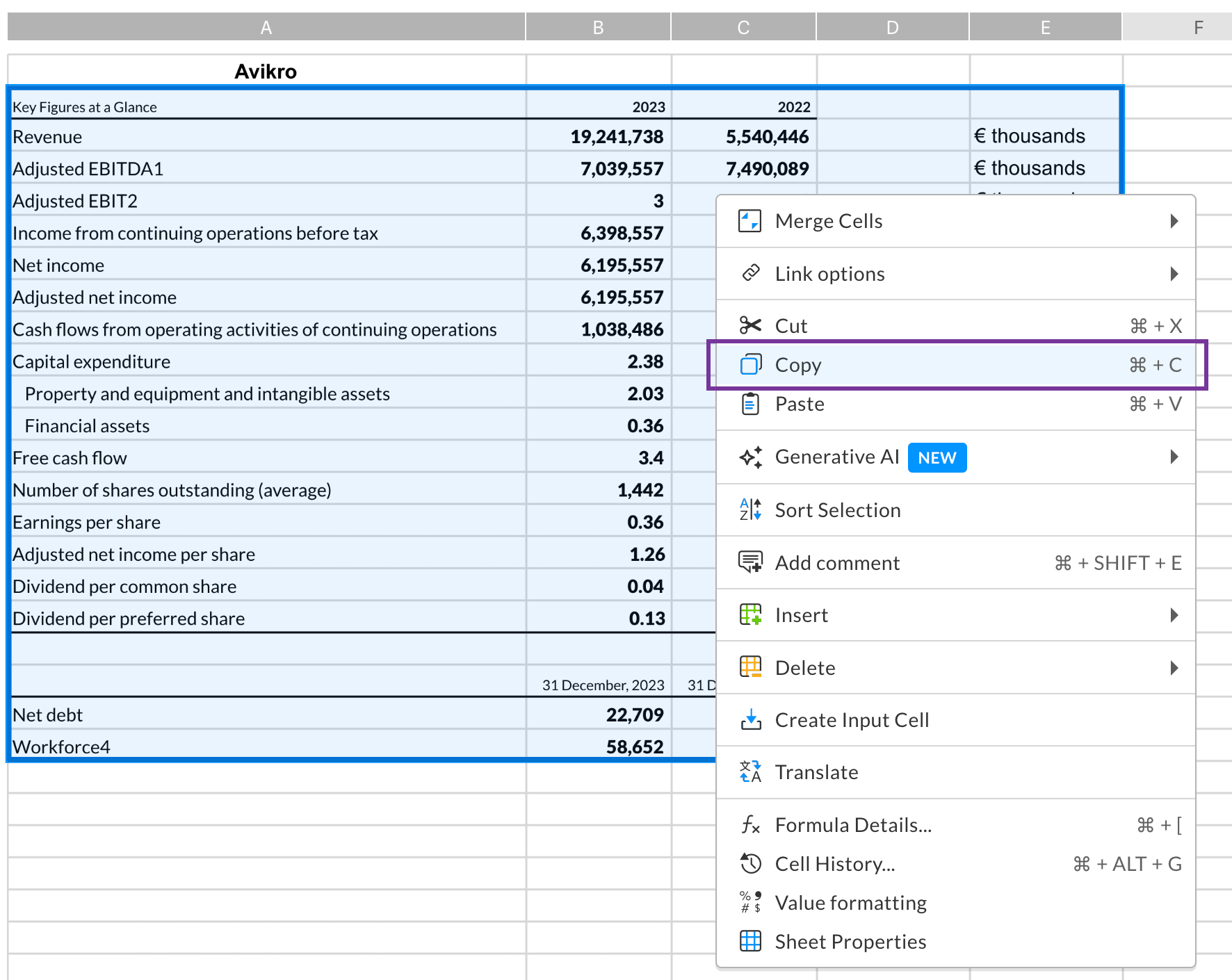Click the Translate language icon

750,771
